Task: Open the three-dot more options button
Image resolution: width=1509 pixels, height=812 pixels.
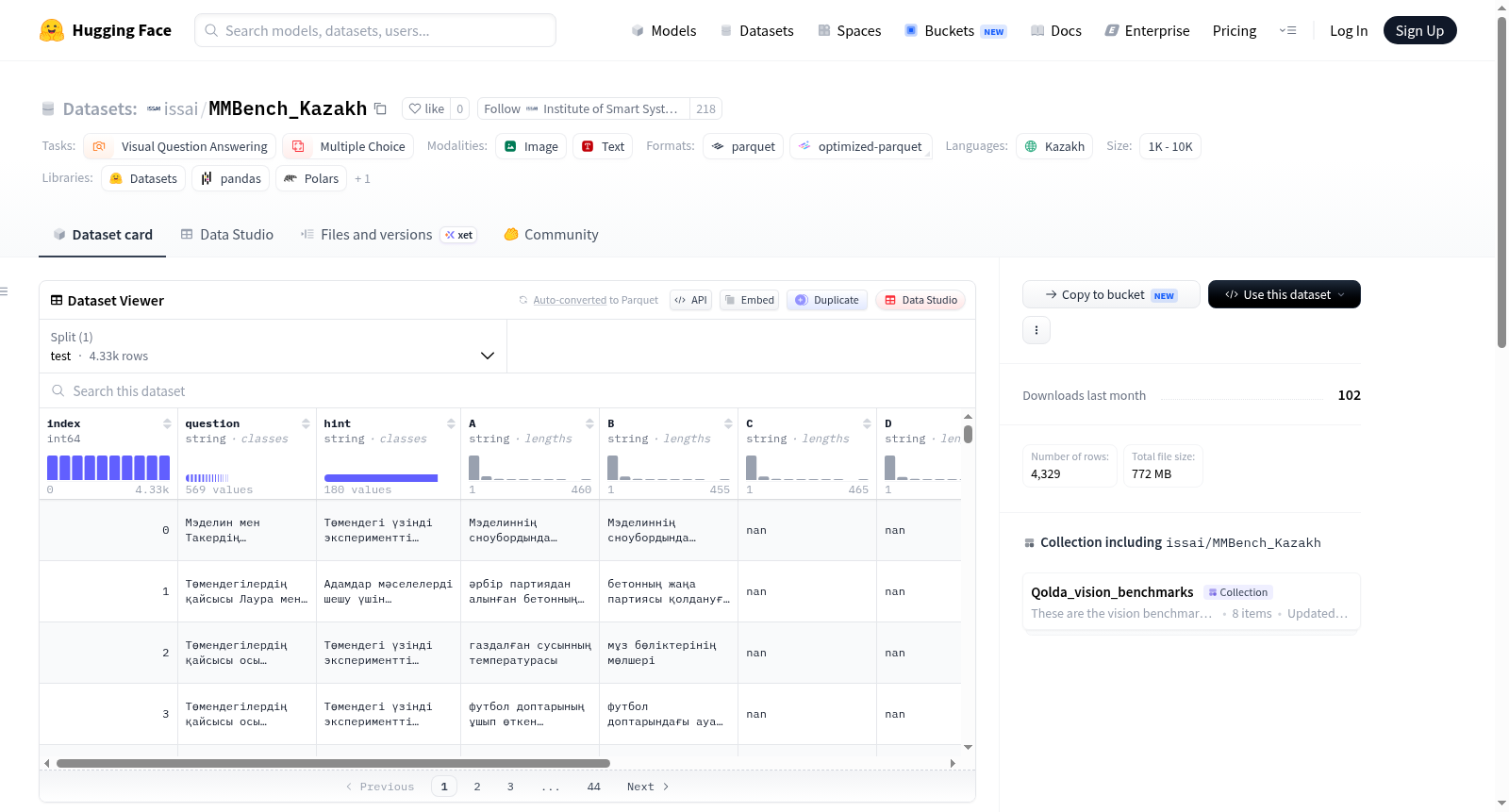Action: pos(1036,330)
